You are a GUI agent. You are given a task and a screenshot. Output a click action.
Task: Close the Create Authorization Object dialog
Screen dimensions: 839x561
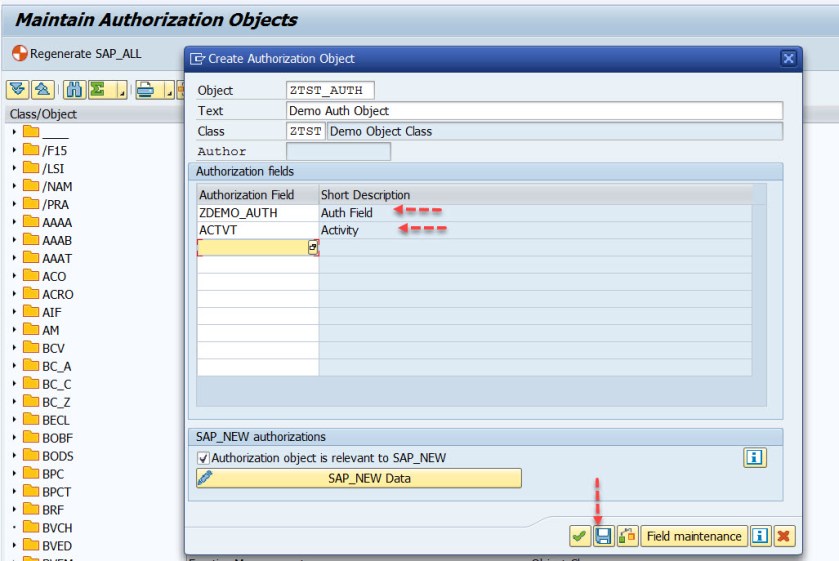click(788, 58)
